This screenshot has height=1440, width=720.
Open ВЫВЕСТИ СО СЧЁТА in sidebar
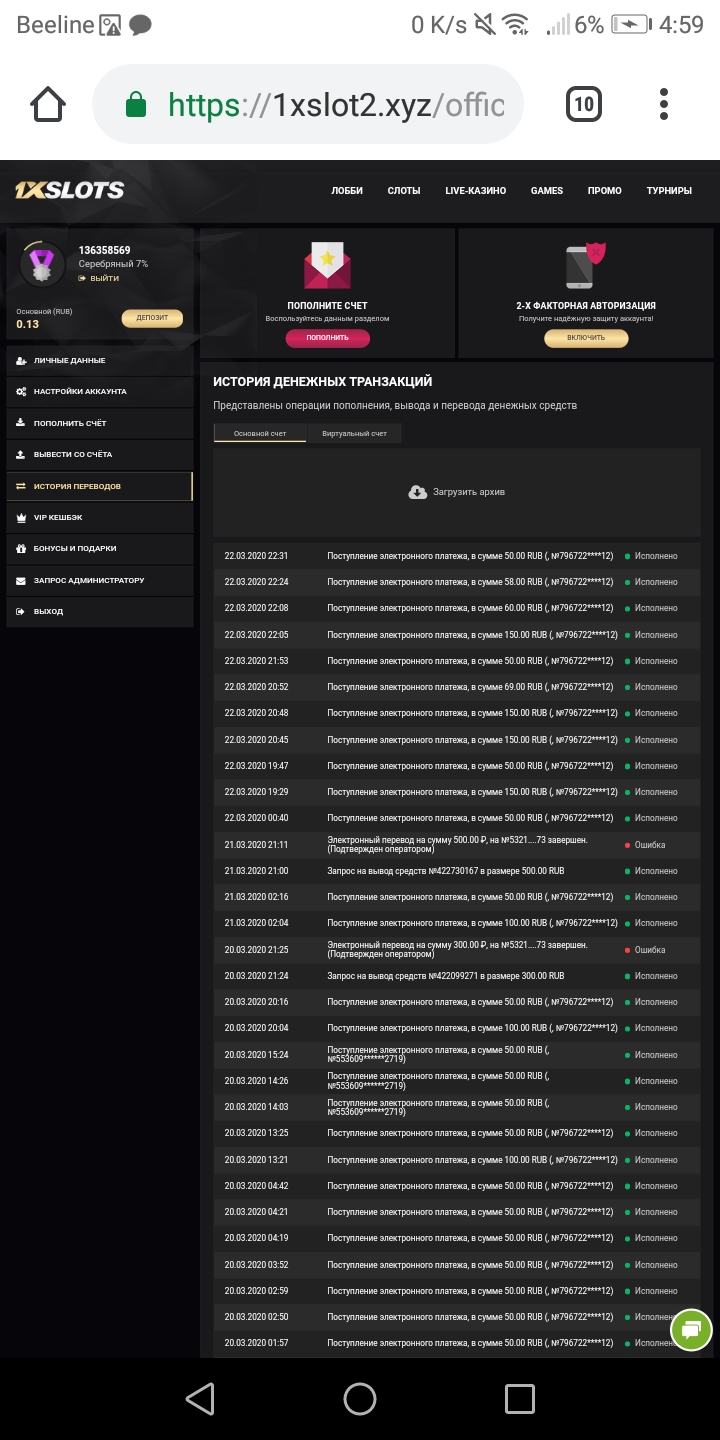[73, 455]
